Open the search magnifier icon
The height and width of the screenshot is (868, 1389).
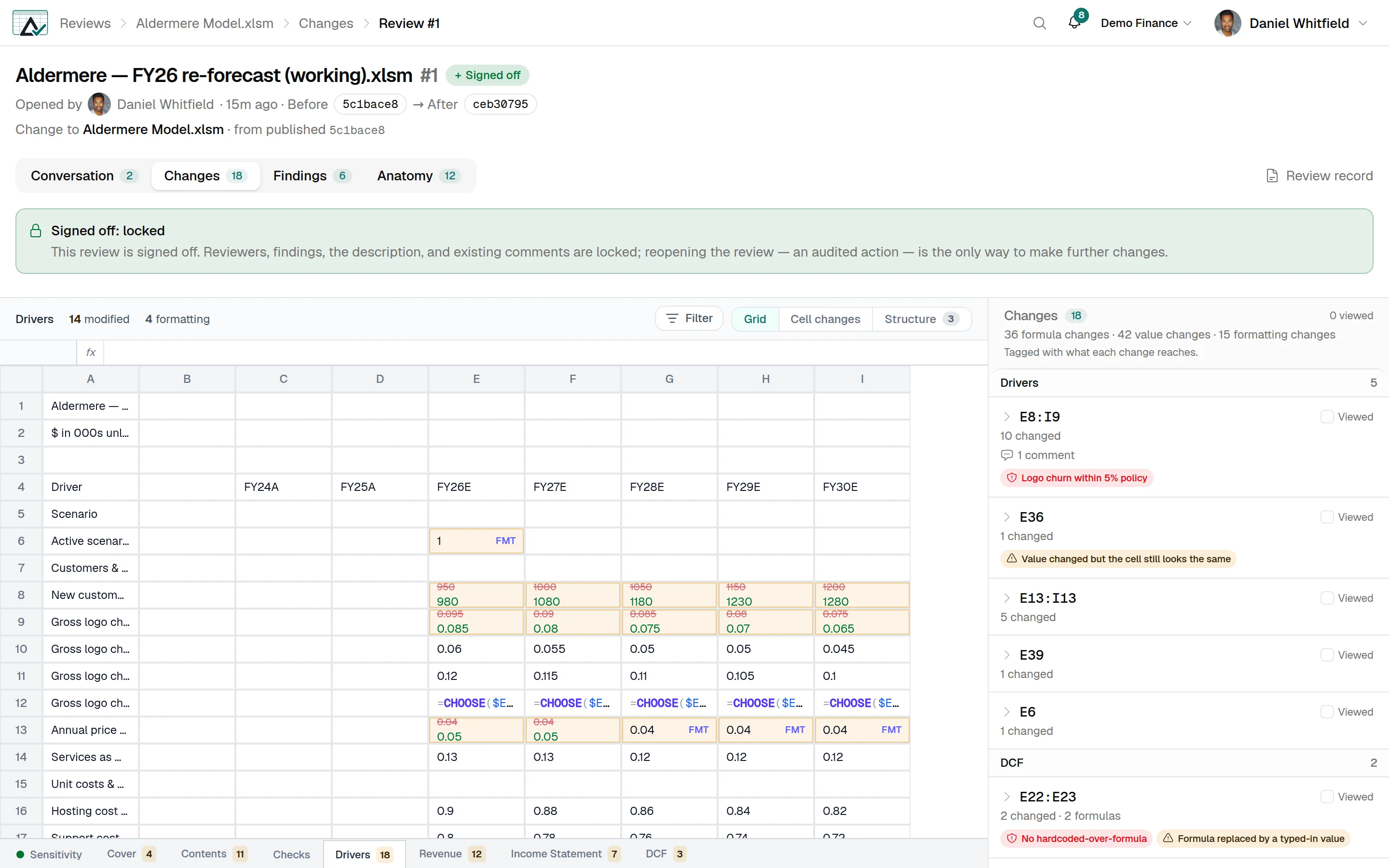coord(1039,23)
